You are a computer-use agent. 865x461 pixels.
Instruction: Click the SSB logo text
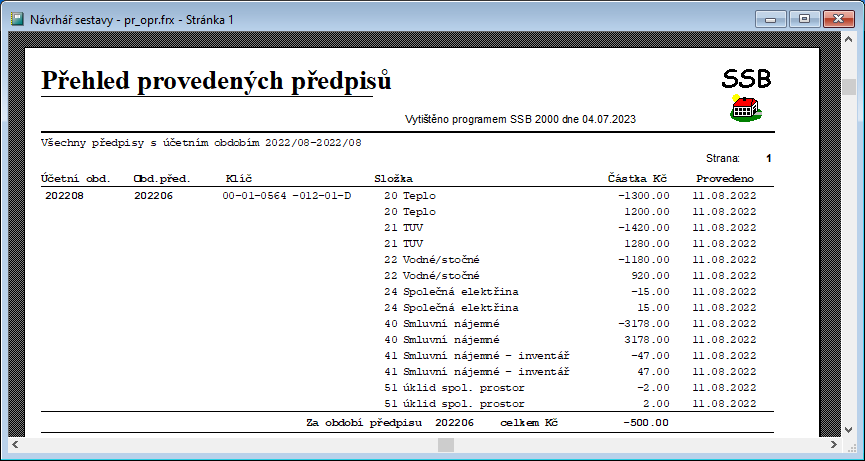click(x=746, y=79)
